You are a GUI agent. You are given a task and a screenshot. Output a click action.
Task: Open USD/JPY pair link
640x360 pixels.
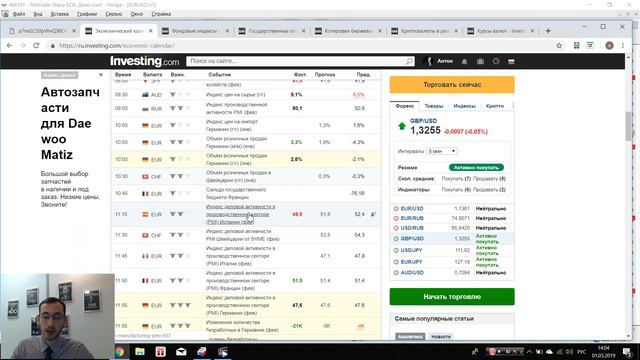click(x=411, y=250)
